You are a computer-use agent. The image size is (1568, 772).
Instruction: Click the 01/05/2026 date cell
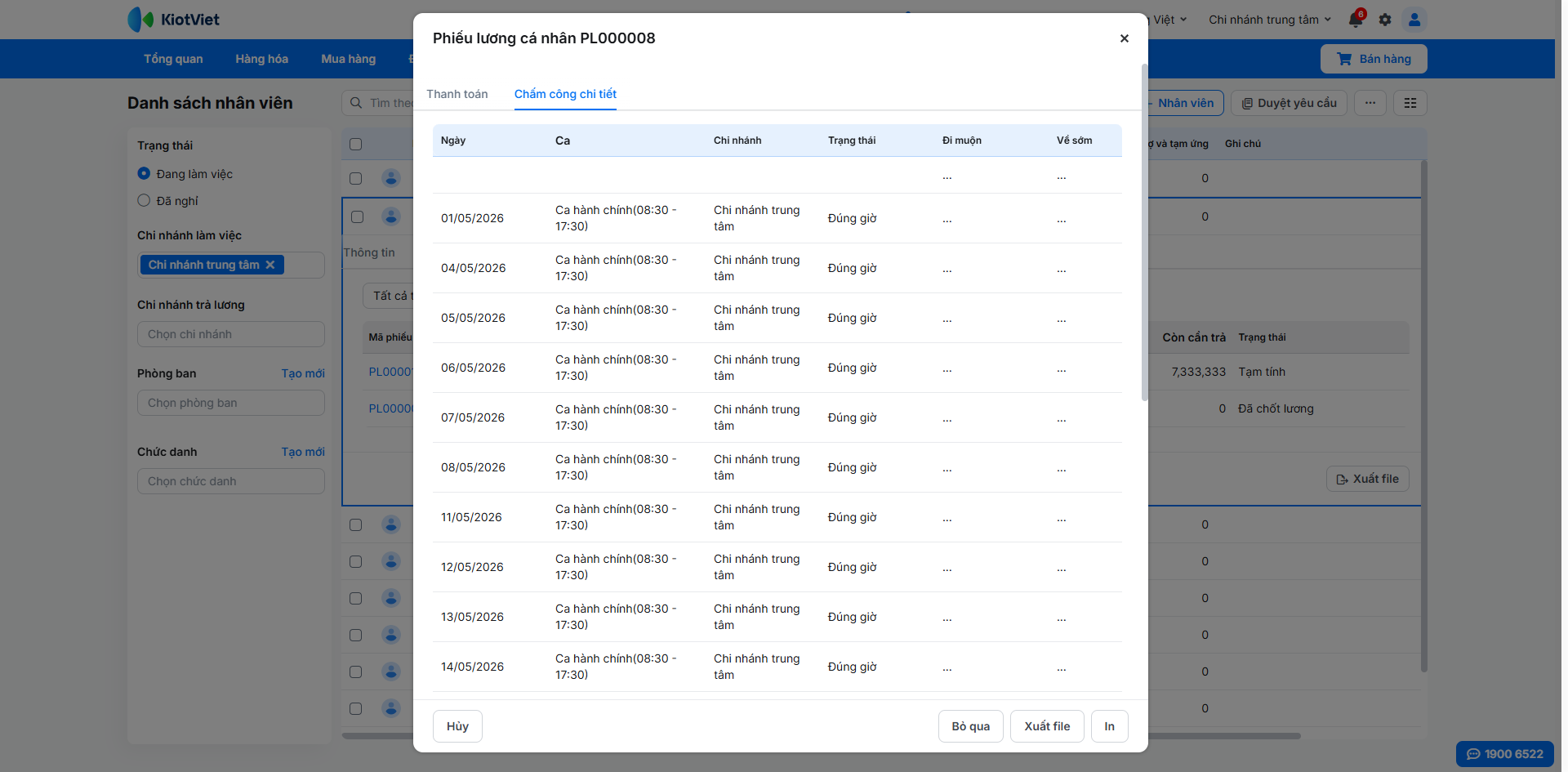point(472,218)
